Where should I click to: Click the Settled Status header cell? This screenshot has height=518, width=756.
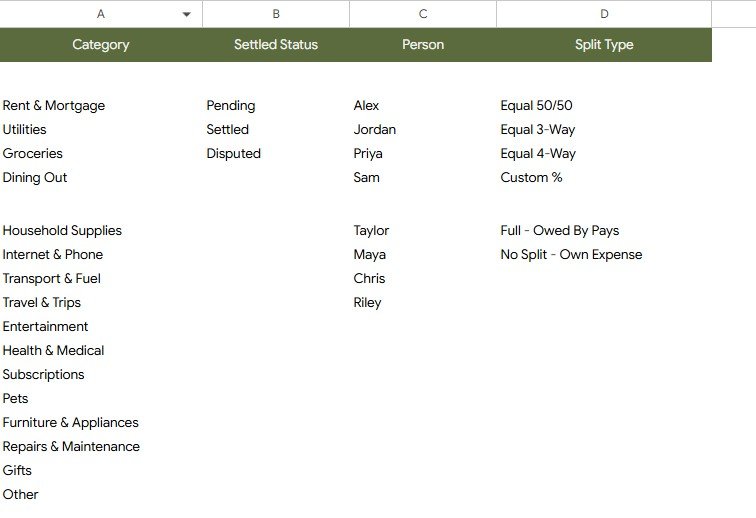click(276, 45)
